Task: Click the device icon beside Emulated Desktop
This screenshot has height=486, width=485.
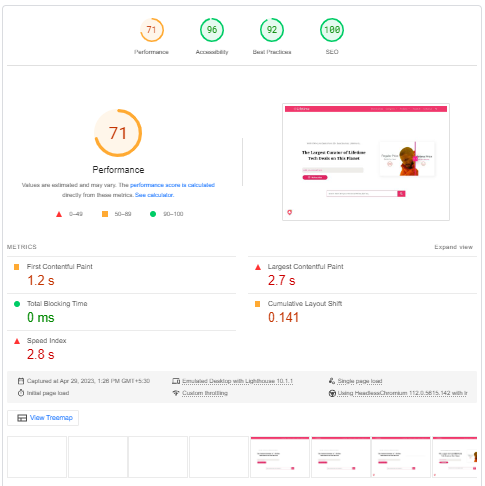Action: [176, 381]
